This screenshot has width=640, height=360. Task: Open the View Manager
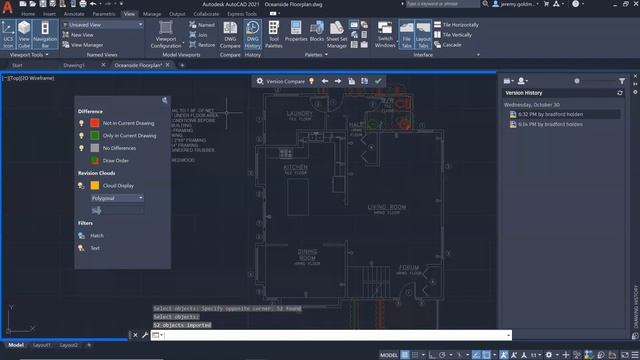pyautogui.click(x=83, y=45)
